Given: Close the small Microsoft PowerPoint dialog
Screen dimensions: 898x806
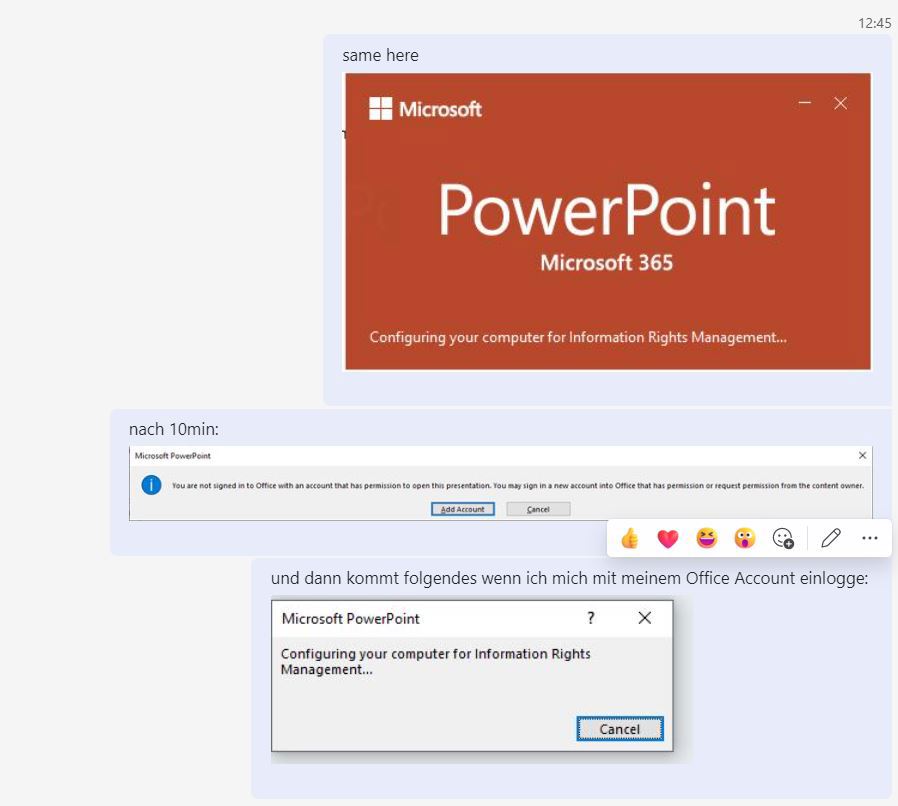Looking at the screenshot, I should [645, 618].
